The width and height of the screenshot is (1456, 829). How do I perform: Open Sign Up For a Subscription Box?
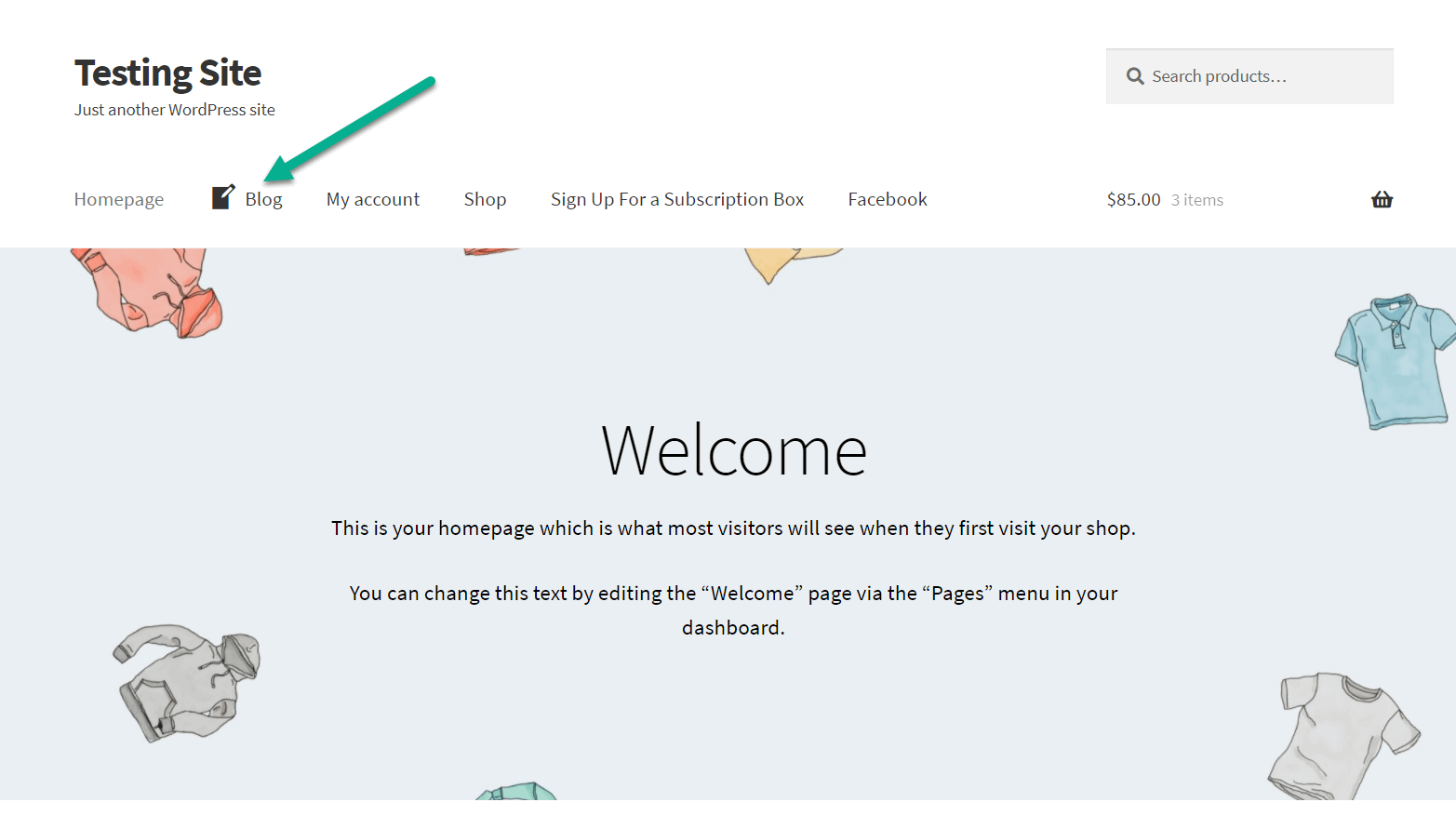(676, 199)
